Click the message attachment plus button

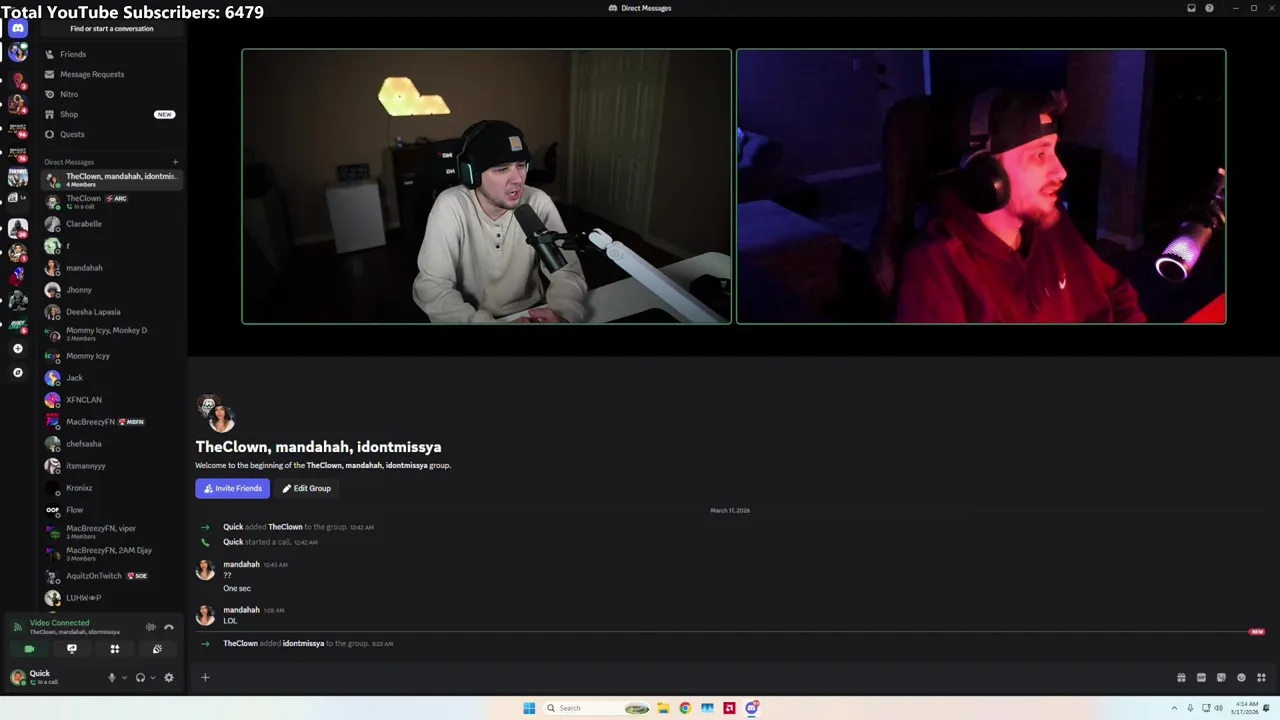(x=205, y=677)
